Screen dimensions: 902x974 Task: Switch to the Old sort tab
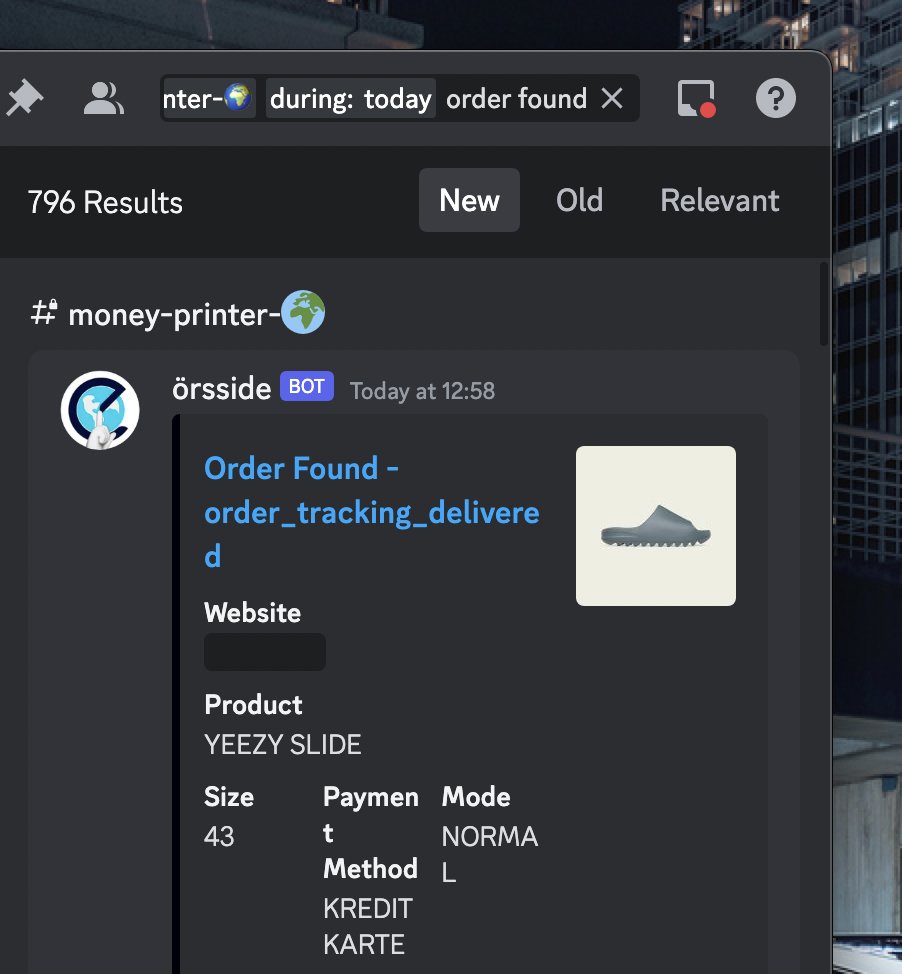[x=579, y=200]
